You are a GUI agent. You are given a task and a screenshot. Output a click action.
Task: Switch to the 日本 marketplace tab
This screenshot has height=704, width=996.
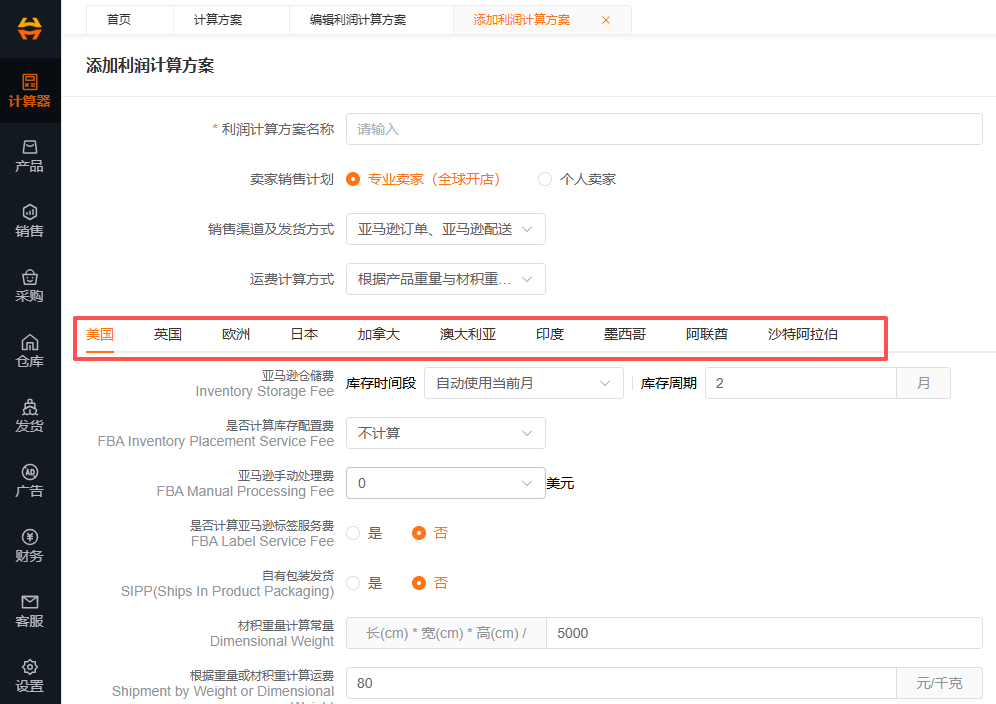(x=304, y=334)
